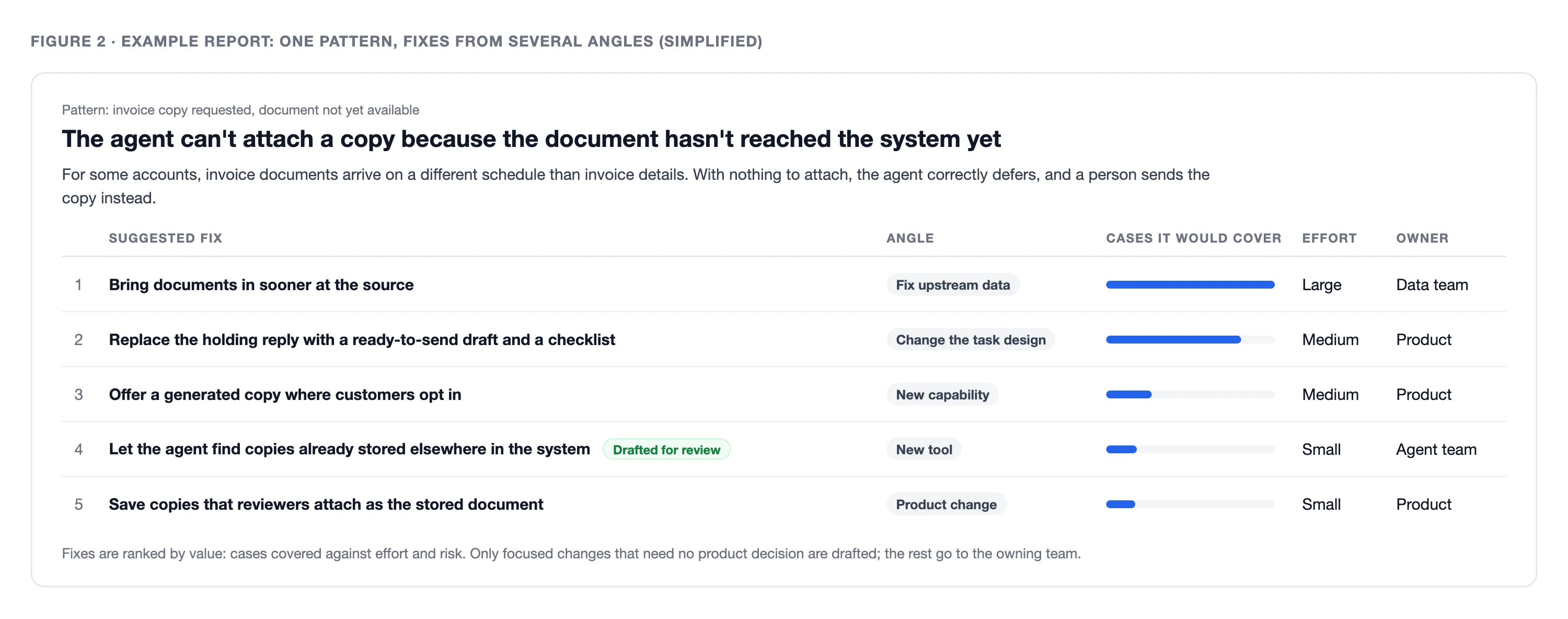Click the 'OWNER' column header
Screen dimensions: 1568x619
1422,238
